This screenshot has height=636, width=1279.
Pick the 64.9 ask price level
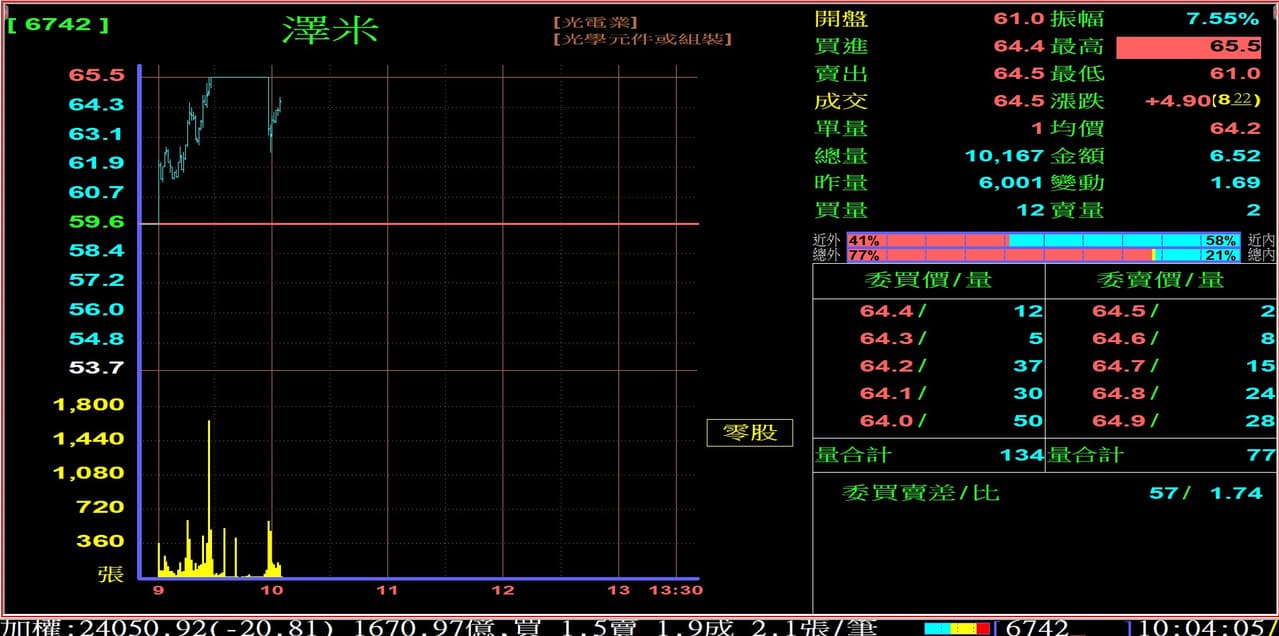pos(1160,421)
